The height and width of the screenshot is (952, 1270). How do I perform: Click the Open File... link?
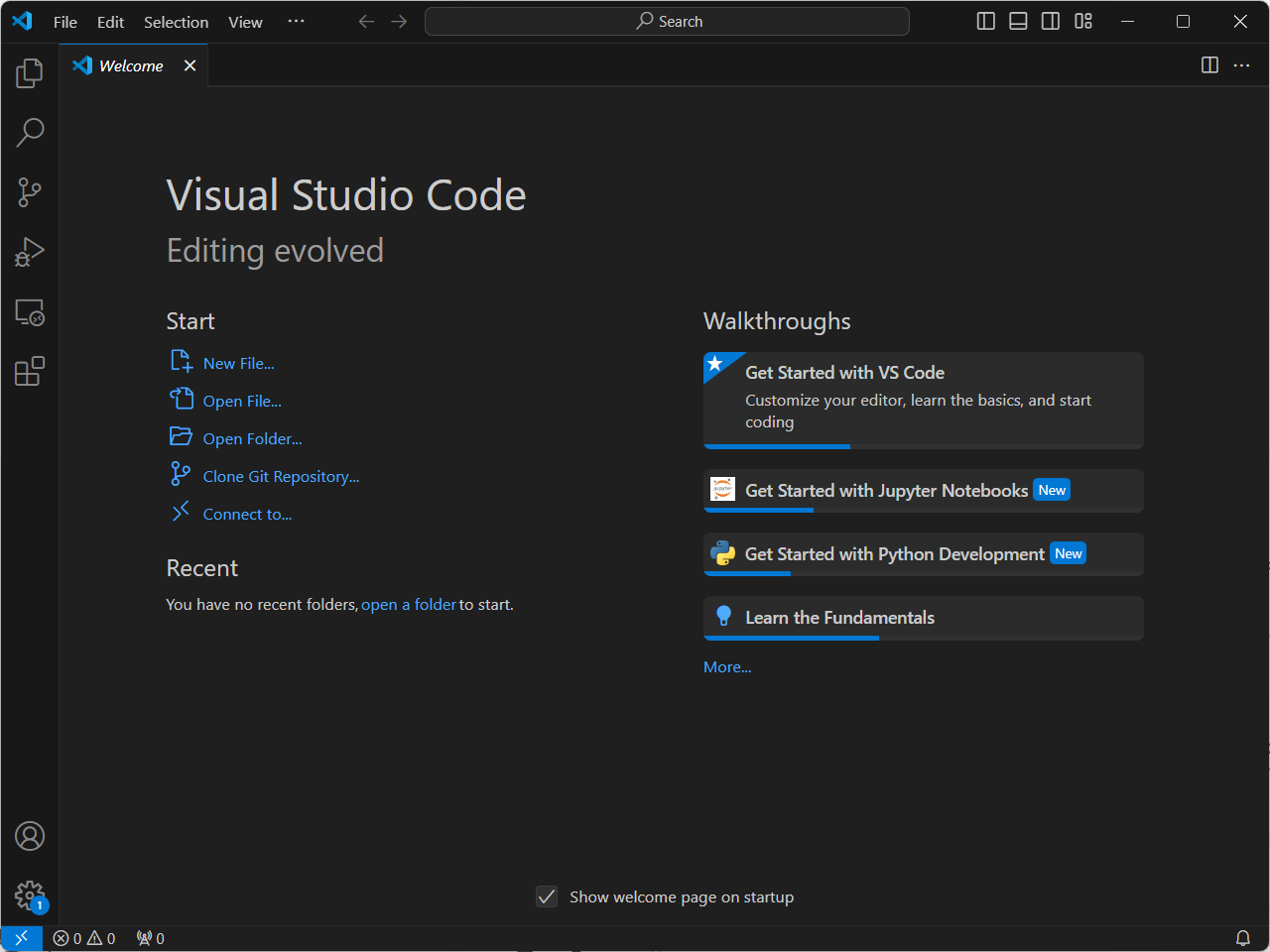pos(242,402)
